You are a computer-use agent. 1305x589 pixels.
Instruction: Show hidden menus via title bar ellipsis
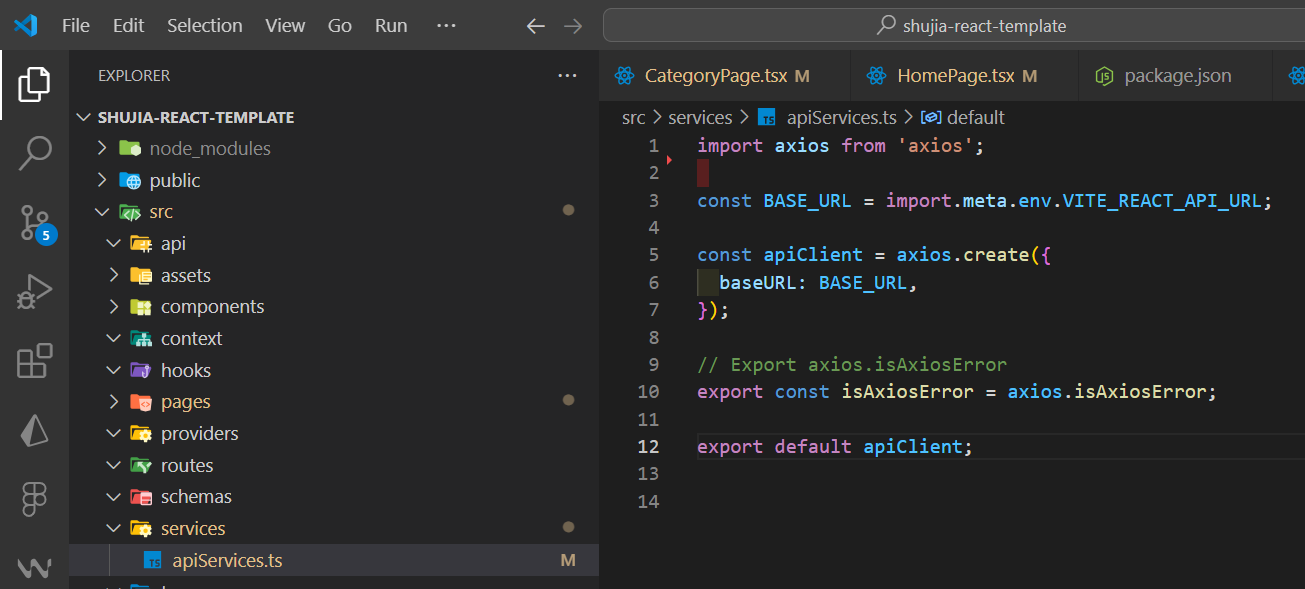tap(446, 26)
